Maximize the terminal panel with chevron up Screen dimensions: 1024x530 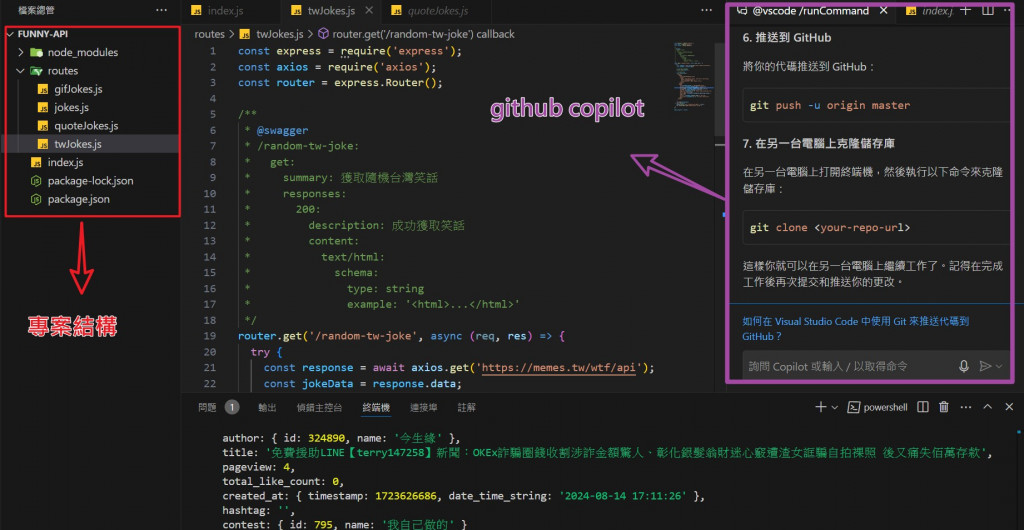(x=988, y=407)
